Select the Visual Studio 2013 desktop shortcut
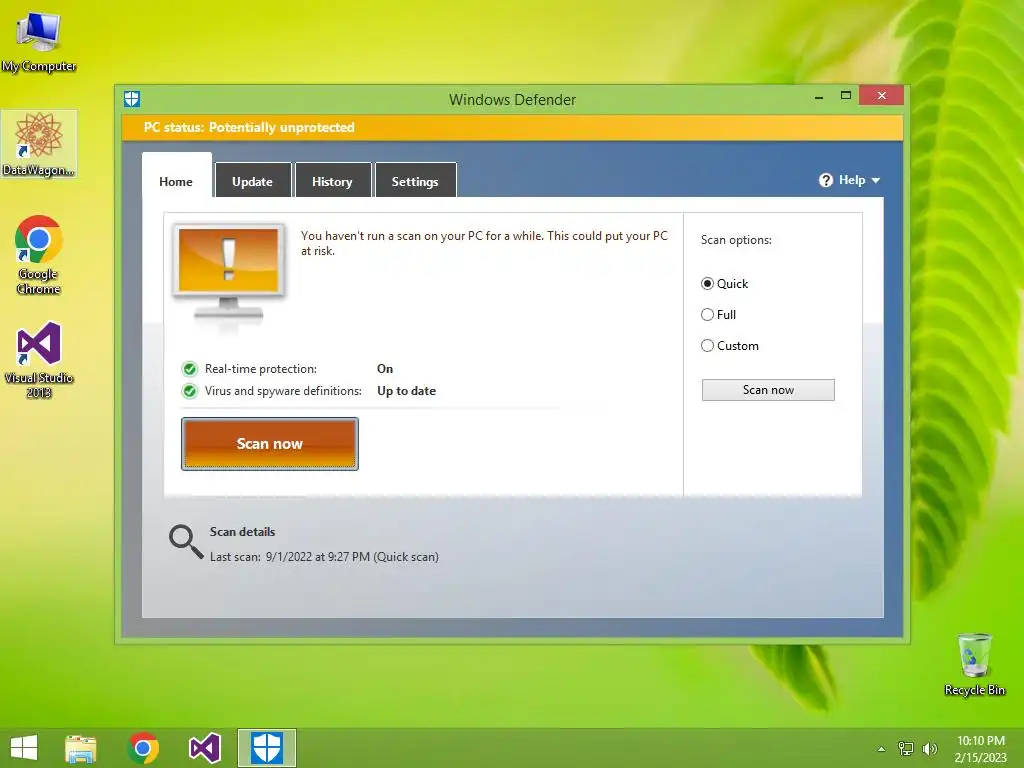Viewport: 1024px width, 768px height. (39, 359)
